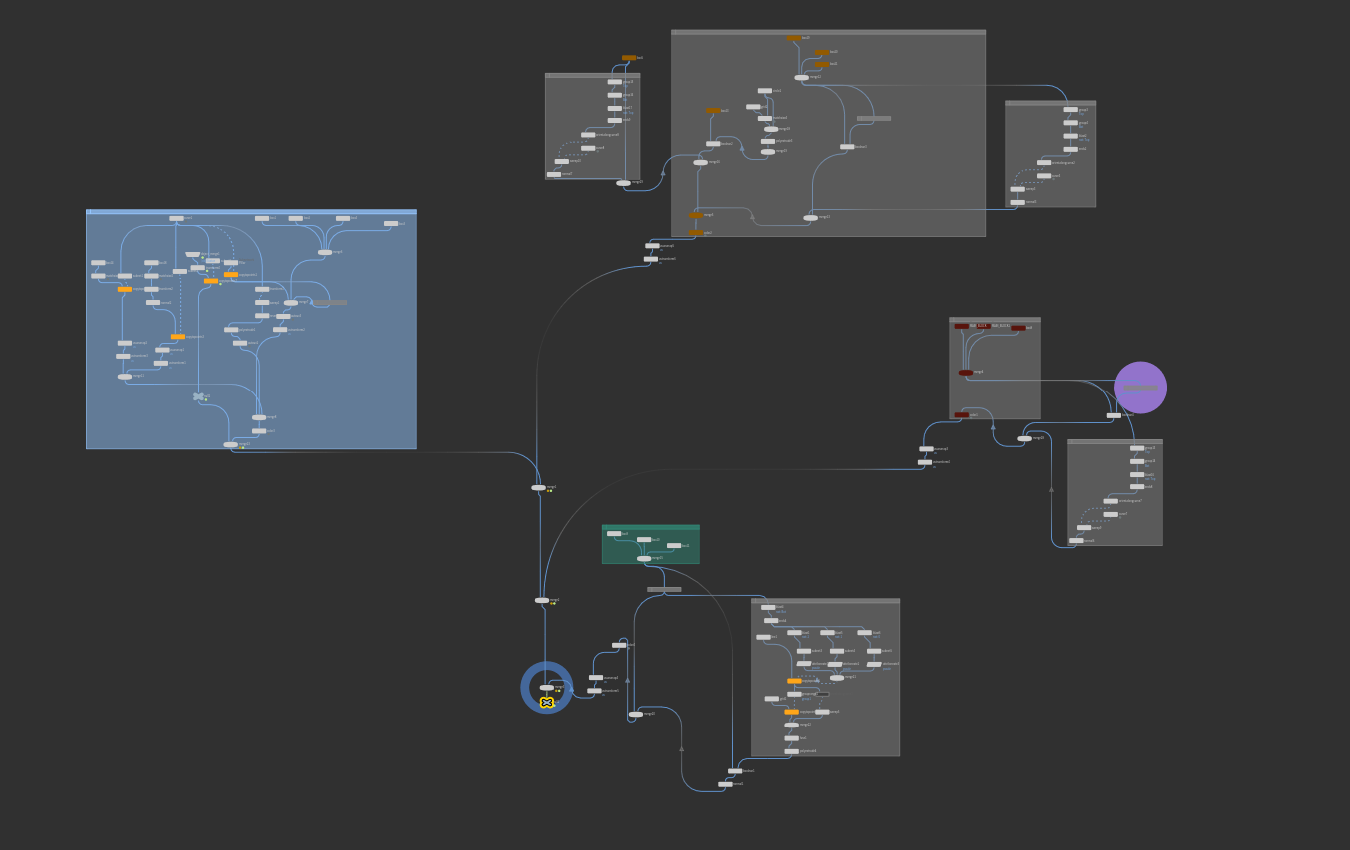Select the leftmost orange copytopoints node in blue box
Viewport: 1350px width, 850px height.
tap(125, 289)
